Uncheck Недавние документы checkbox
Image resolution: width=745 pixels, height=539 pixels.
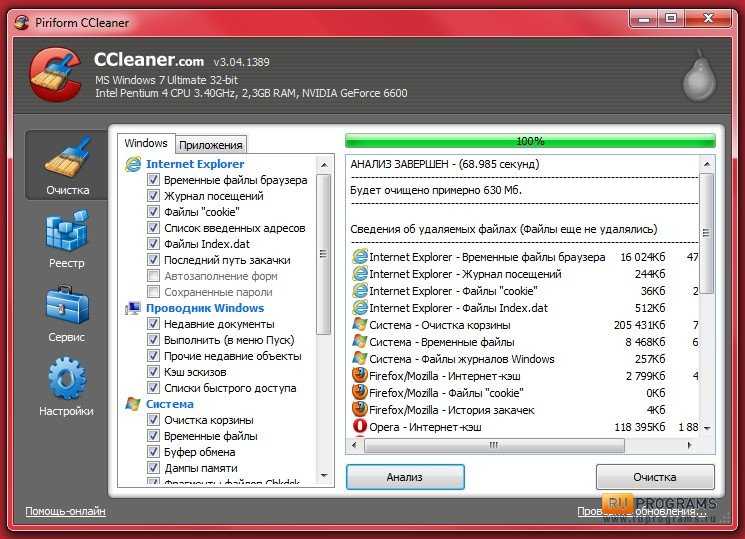153,324
